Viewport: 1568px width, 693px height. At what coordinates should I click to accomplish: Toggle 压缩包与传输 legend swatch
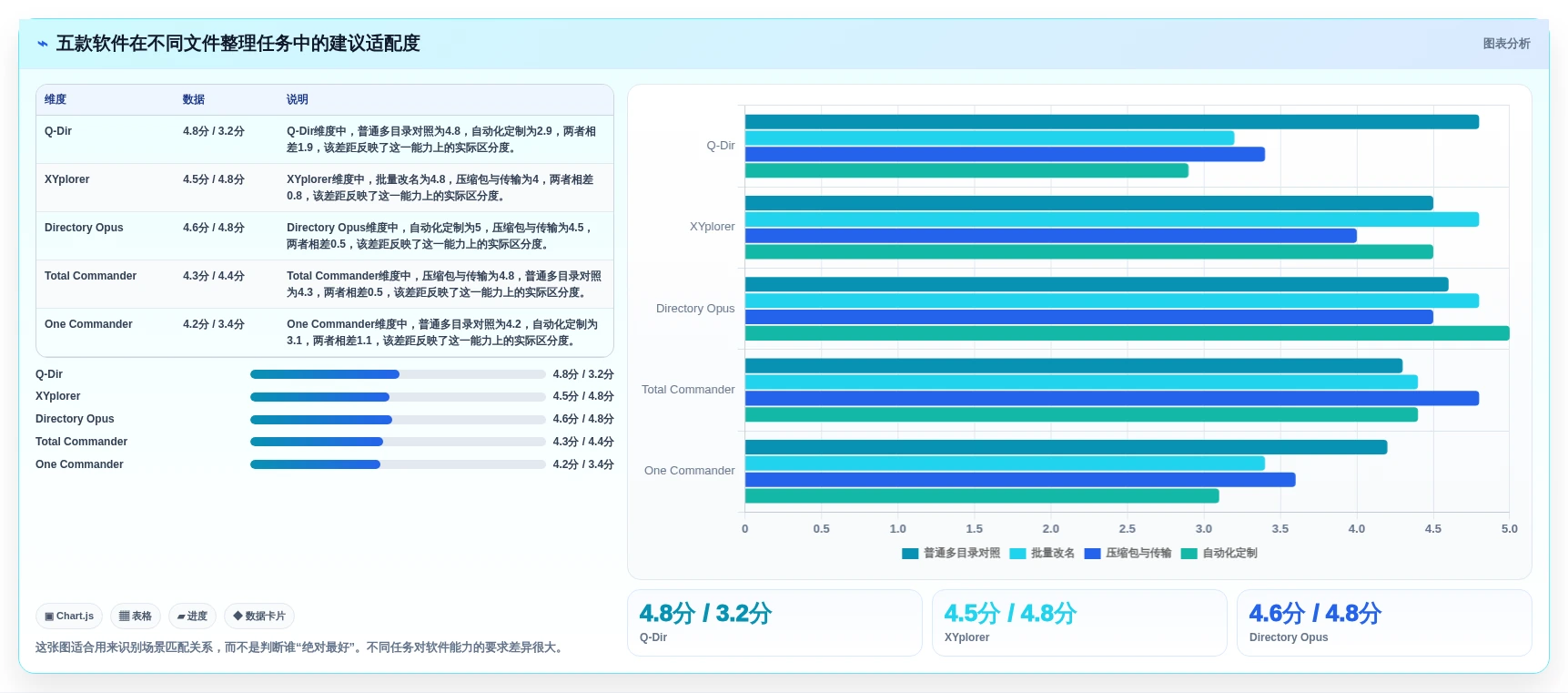1092,554
